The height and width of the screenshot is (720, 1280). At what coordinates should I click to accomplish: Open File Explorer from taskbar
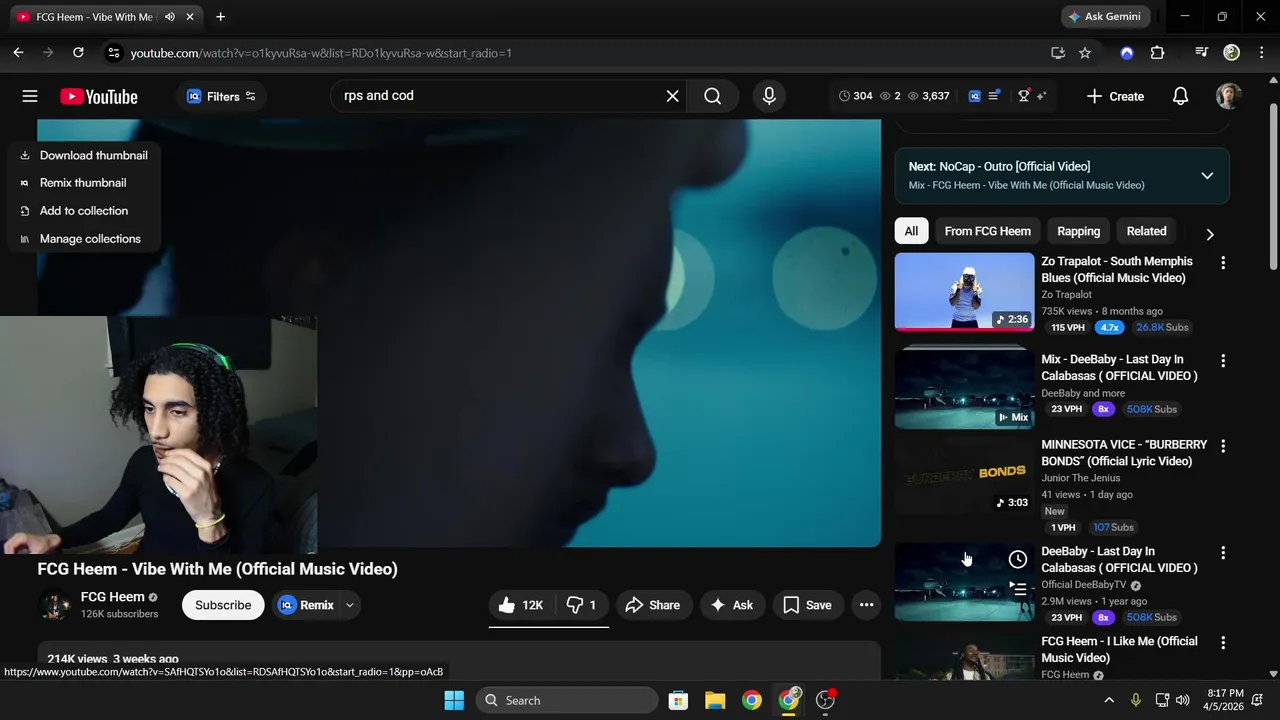coord(715,700)
